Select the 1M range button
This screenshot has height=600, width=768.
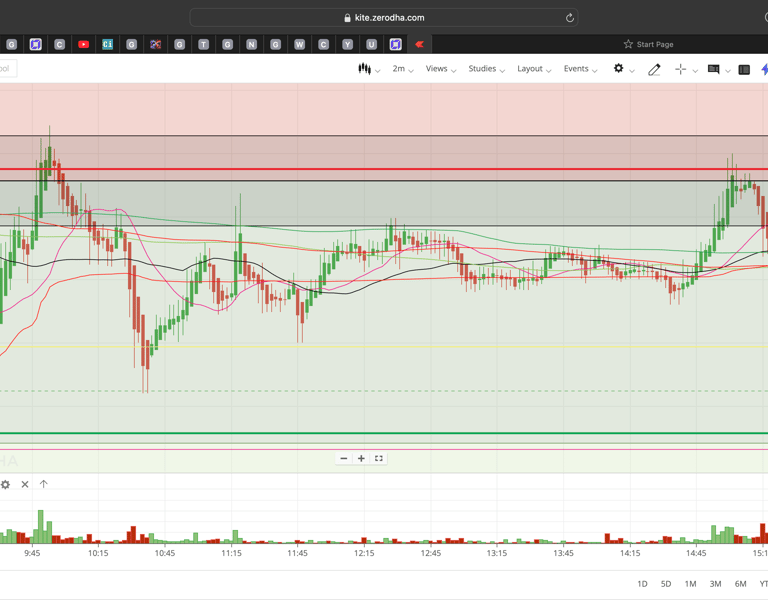pos(690,584)
